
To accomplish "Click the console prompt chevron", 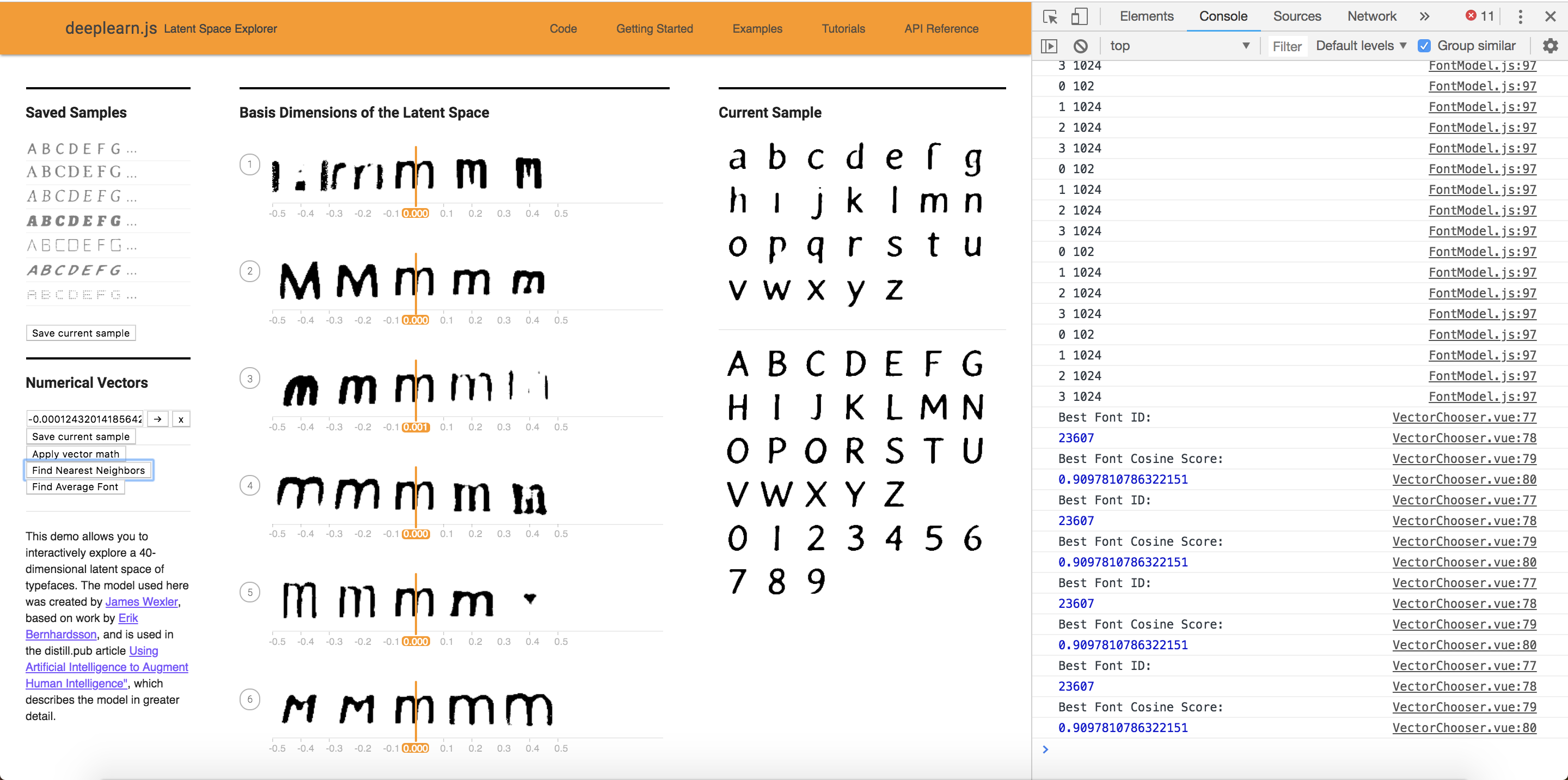I will click(x=1045, y=749).
